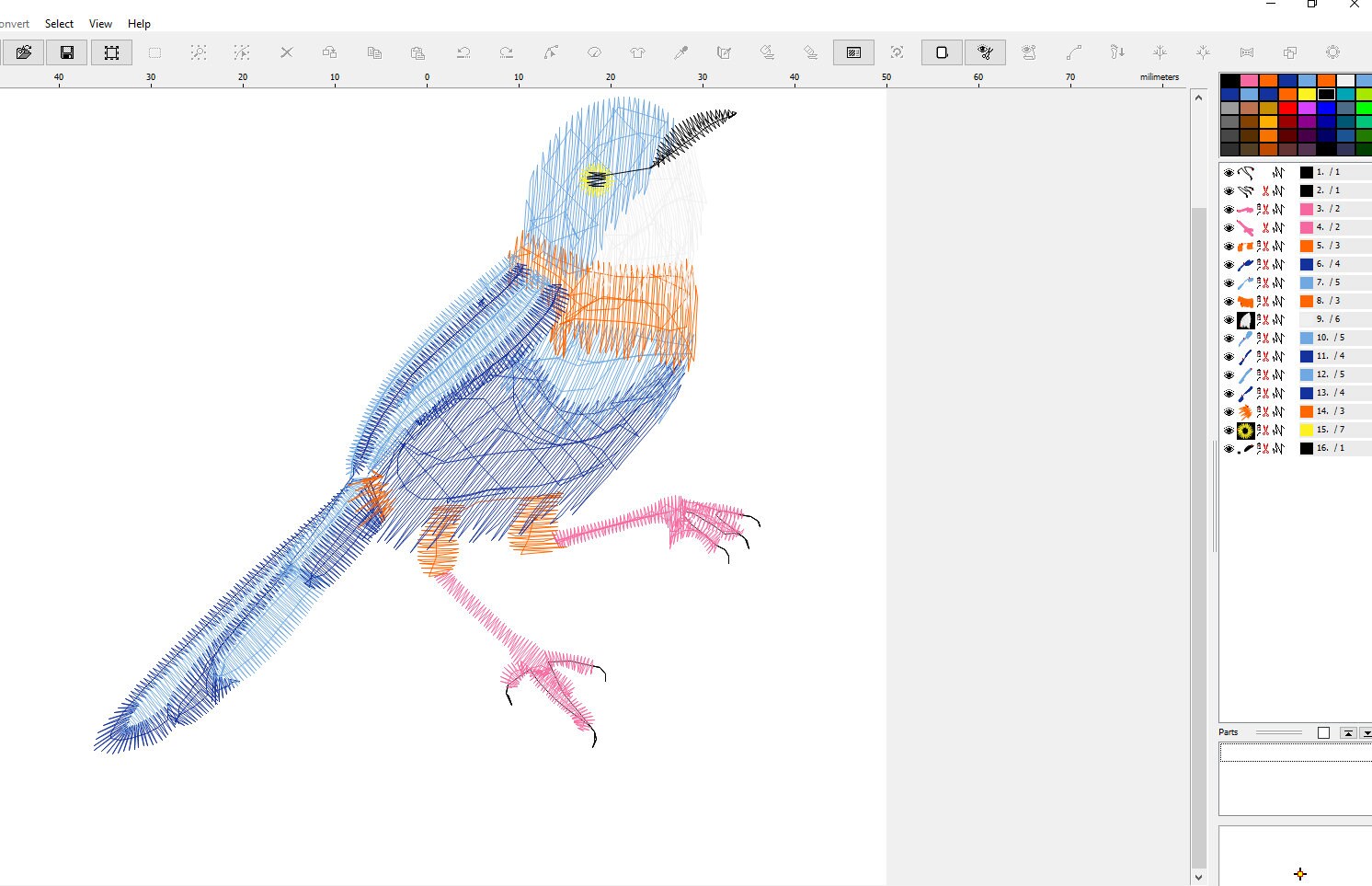
Task: Select the eyedropper color picker tool
Action: pos(680,52)
